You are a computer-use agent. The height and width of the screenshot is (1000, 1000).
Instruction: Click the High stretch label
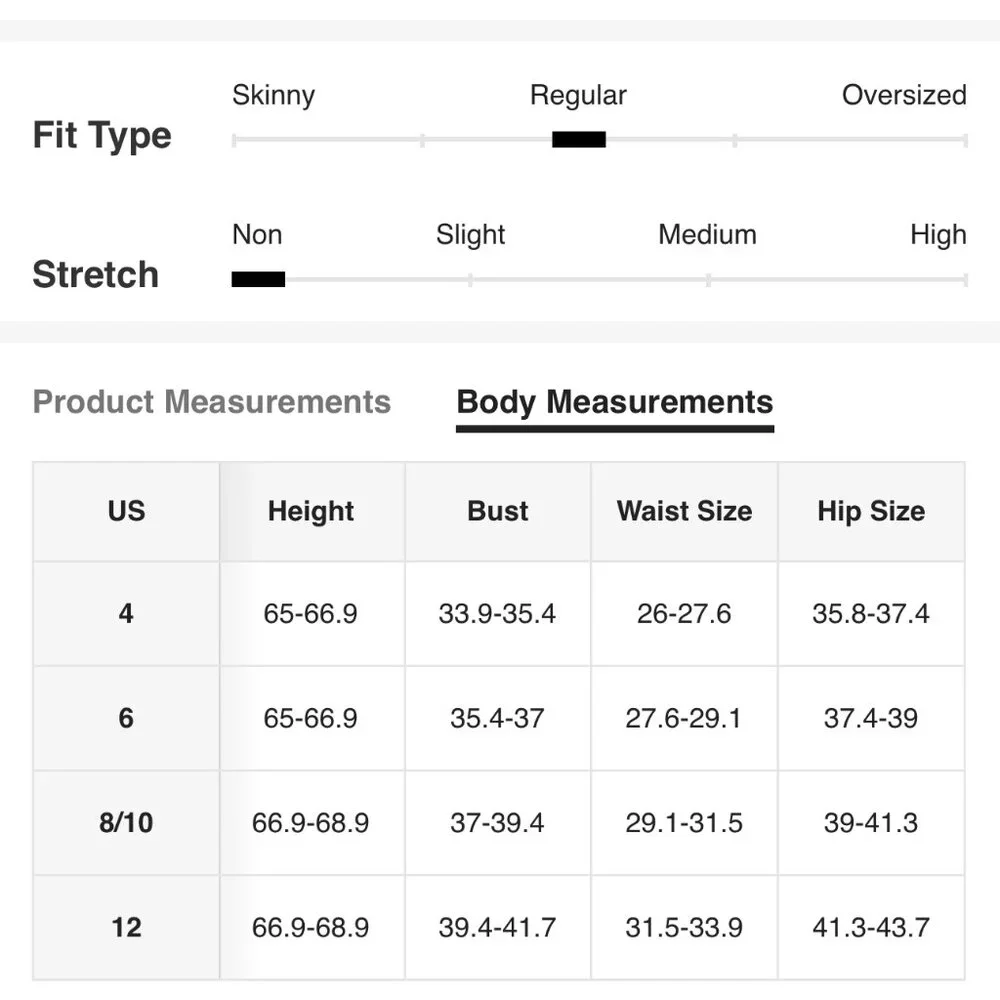pyautogui.click(x=938, y=235)
